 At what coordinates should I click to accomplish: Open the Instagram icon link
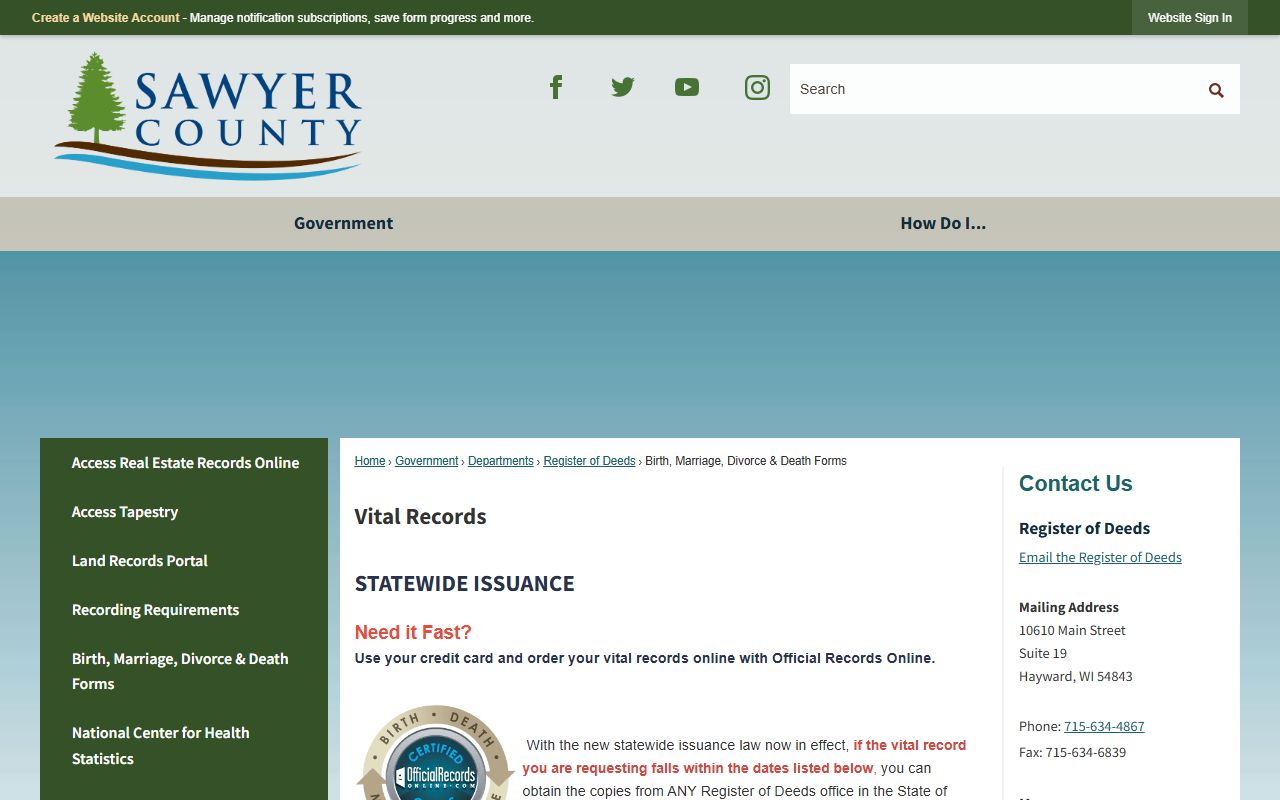[x=757, y=88]
